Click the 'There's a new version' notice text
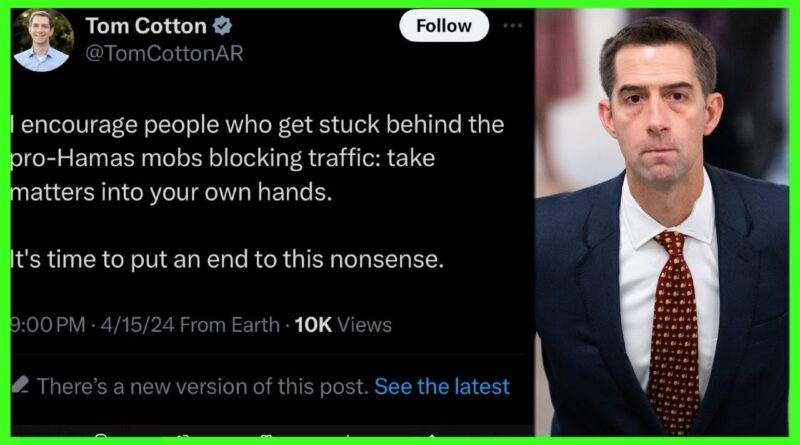 click(x=203, y=386)
